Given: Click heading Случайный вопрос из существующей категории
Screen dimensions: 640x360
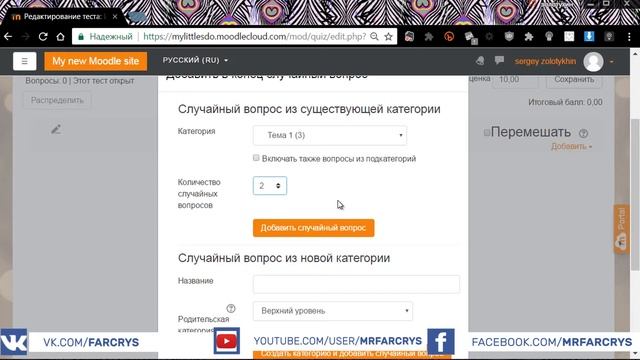Looking at the screenshot, I should coord(309,109).
